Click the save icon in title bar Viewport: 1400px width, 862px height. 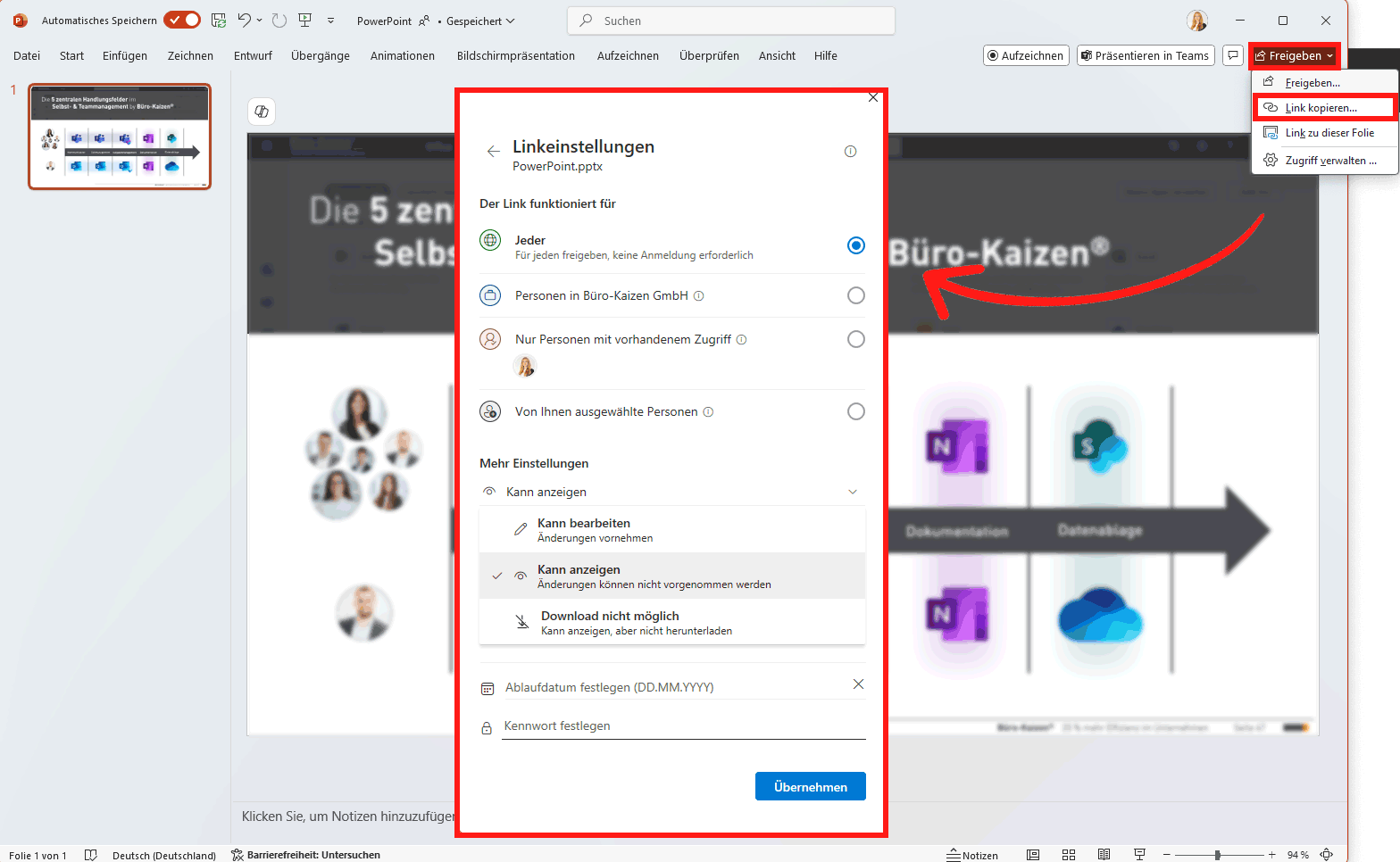pyautogui.click(x=219, y=20)
